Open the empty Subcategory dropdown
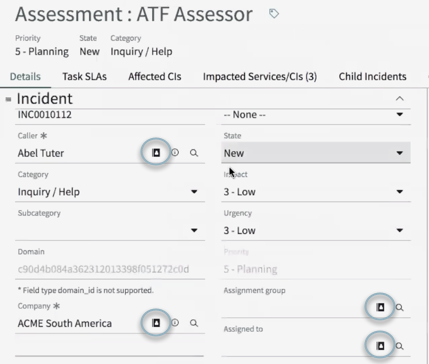This screenshot has height=364, width=429. tap(110, 230)
